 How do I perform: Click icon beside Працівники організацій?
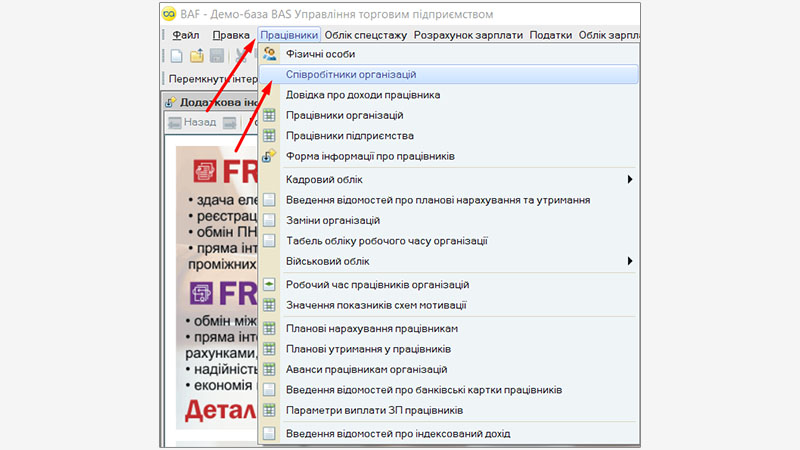pos(269,115)
